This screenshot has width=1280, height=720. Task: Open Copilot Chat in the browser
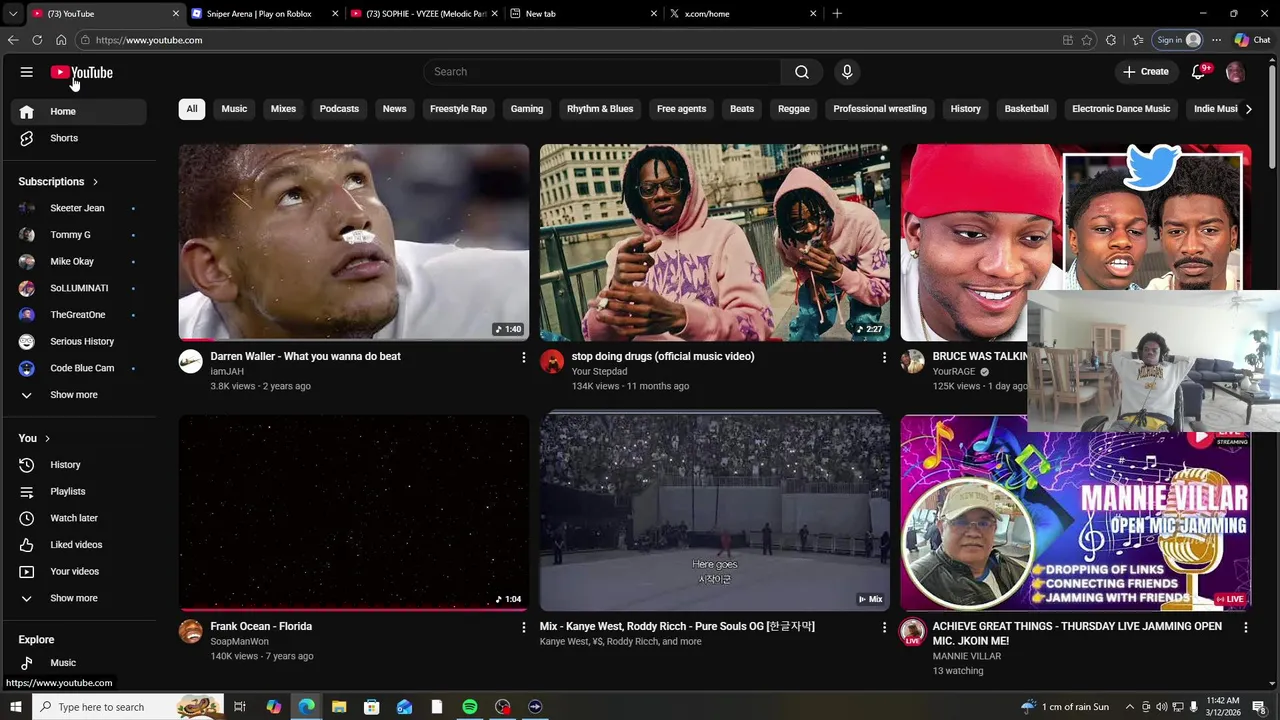[x=1252, y=40]
